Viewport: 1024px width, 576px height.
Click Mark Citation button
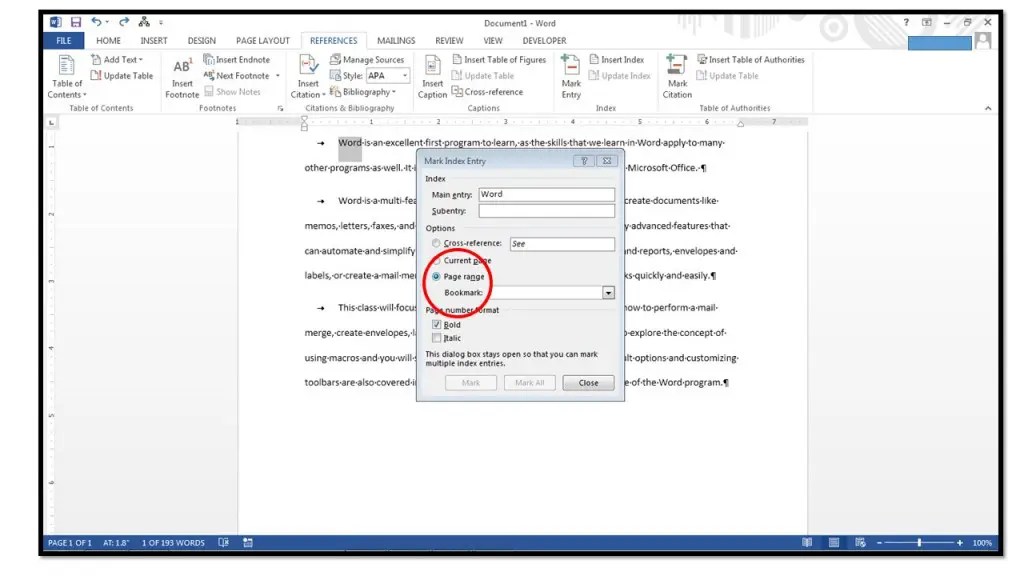(x=677, y=77)
